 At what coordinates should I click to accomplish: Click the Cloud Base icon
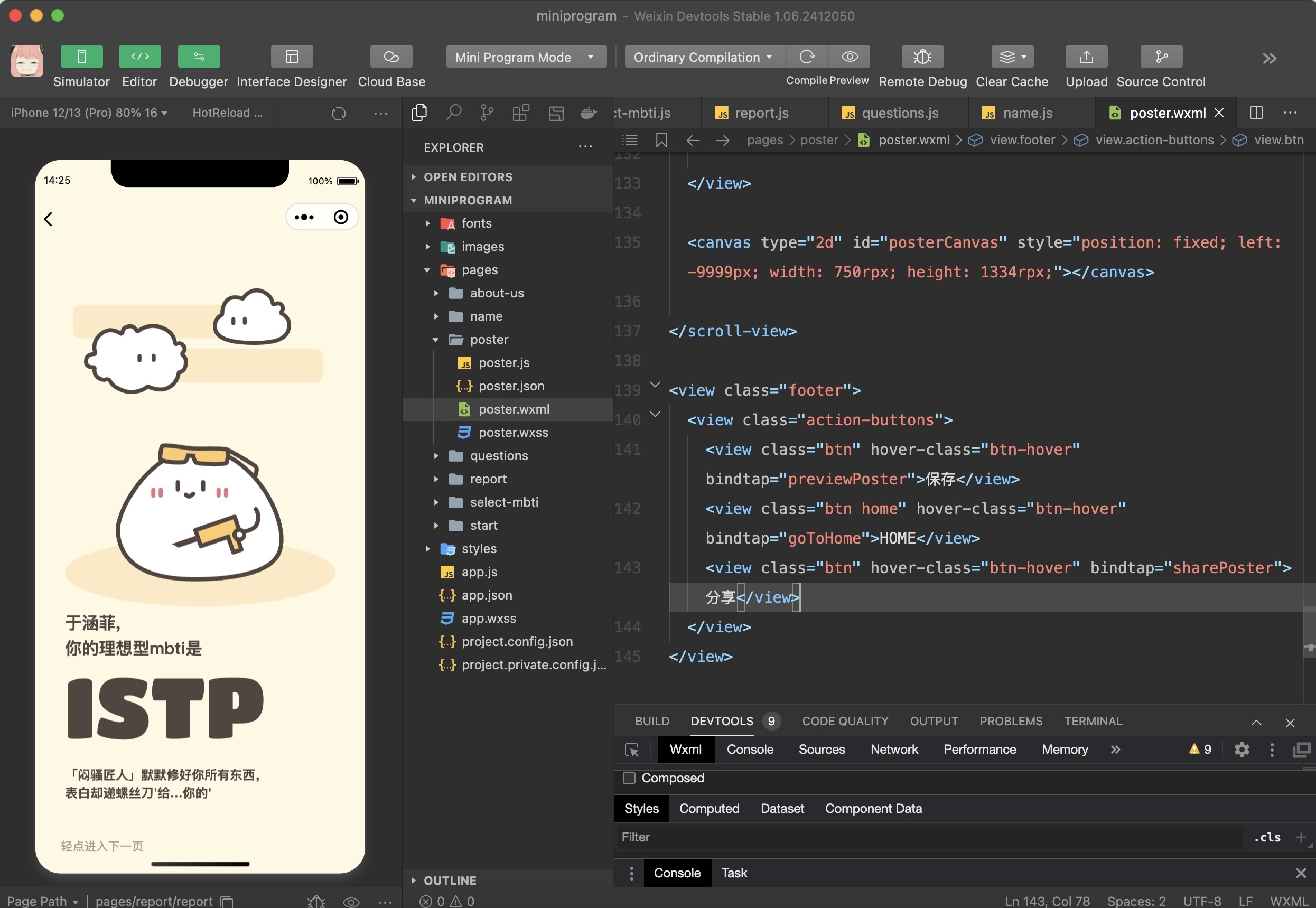(391, 57)
